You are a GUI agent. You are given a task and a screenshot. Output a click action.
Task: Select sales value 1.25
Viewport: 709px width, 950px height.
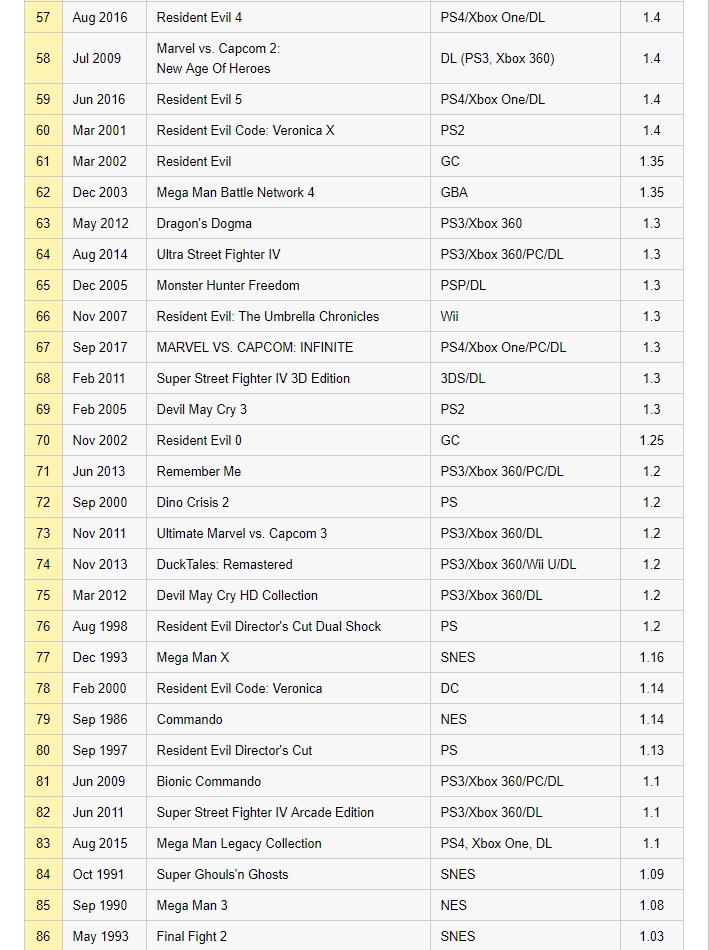click(651, 440)
